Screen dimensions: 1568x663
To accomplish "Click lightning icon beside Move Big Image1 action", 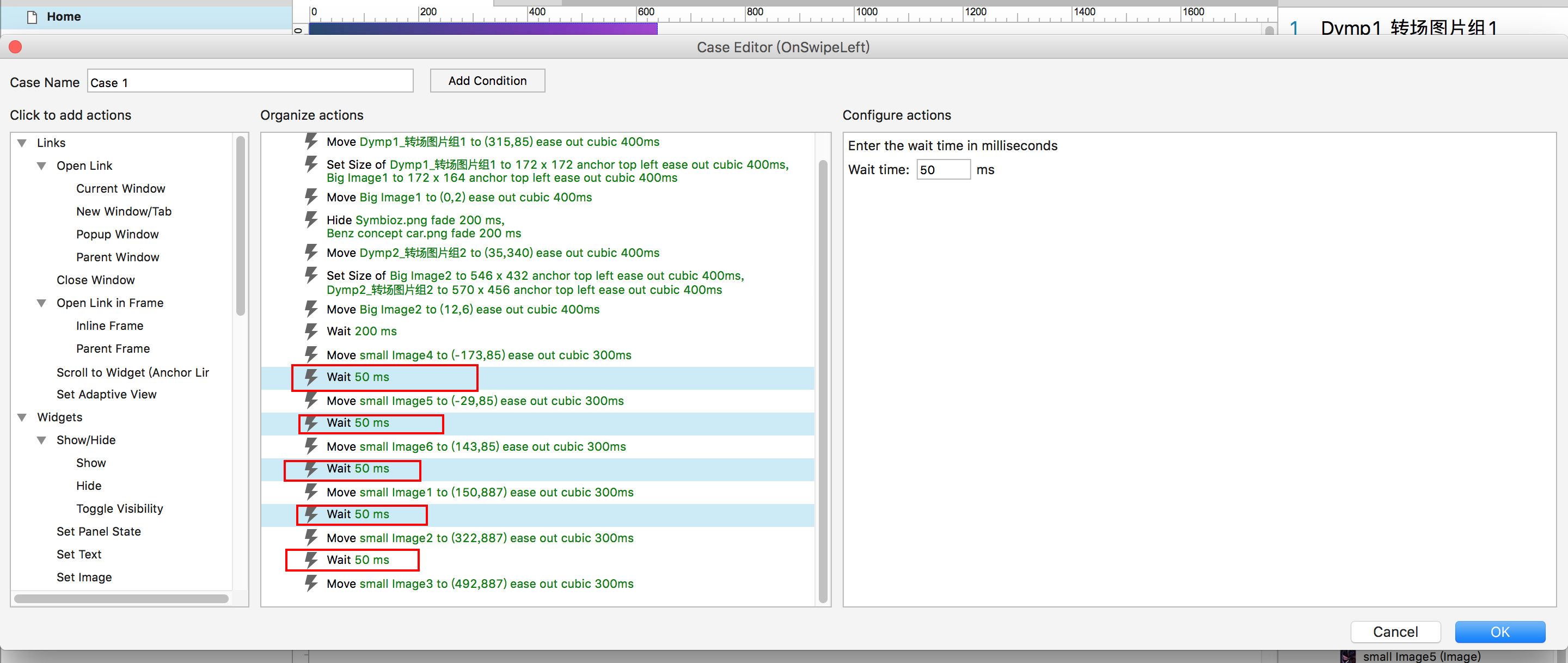I will click(311, 197).
